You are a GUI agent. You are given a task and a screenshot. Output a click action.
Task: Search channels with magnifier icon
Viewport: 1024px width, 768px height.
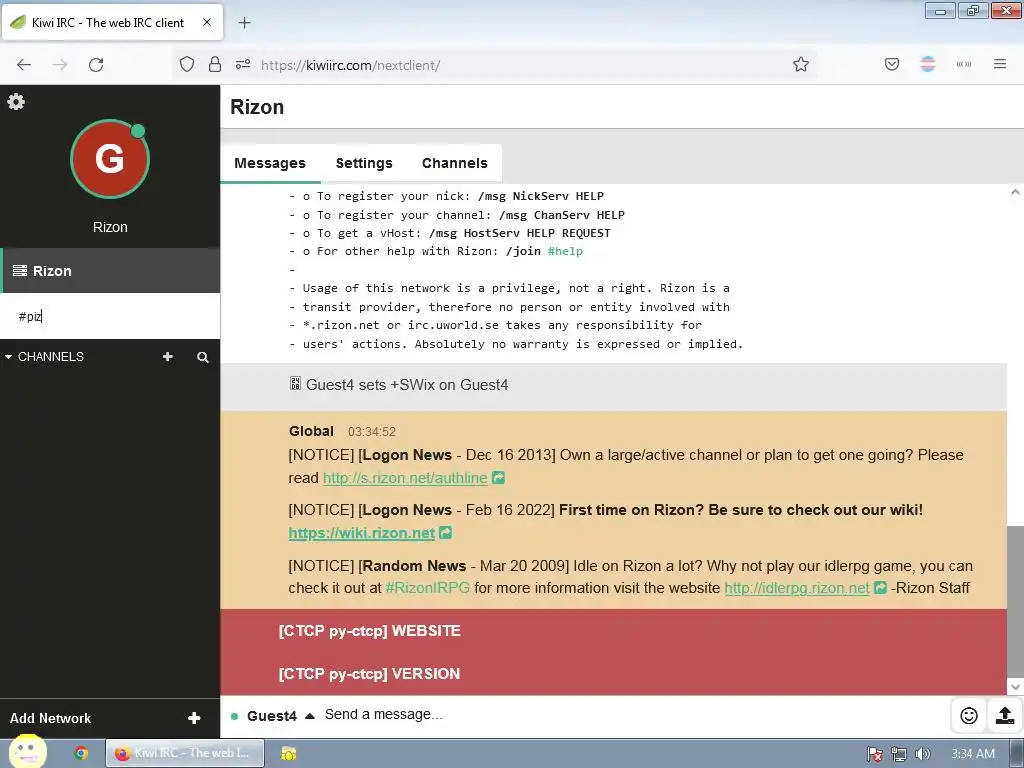[x=203, y=357]
